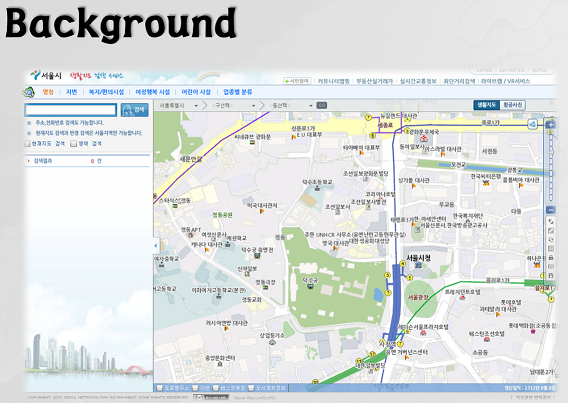The image size is (568, 403).
Task: Click the 영국 대사관 flag marker
Action: click(335, 248)
